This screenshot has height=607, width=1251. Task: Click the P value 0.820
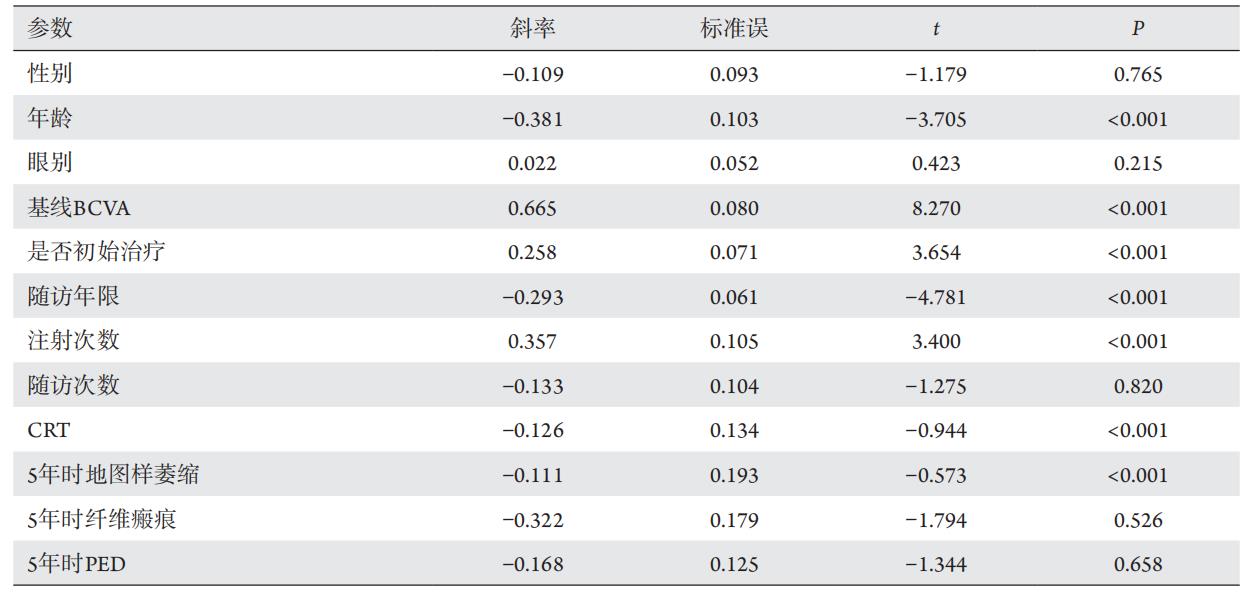click(1138, 386)
